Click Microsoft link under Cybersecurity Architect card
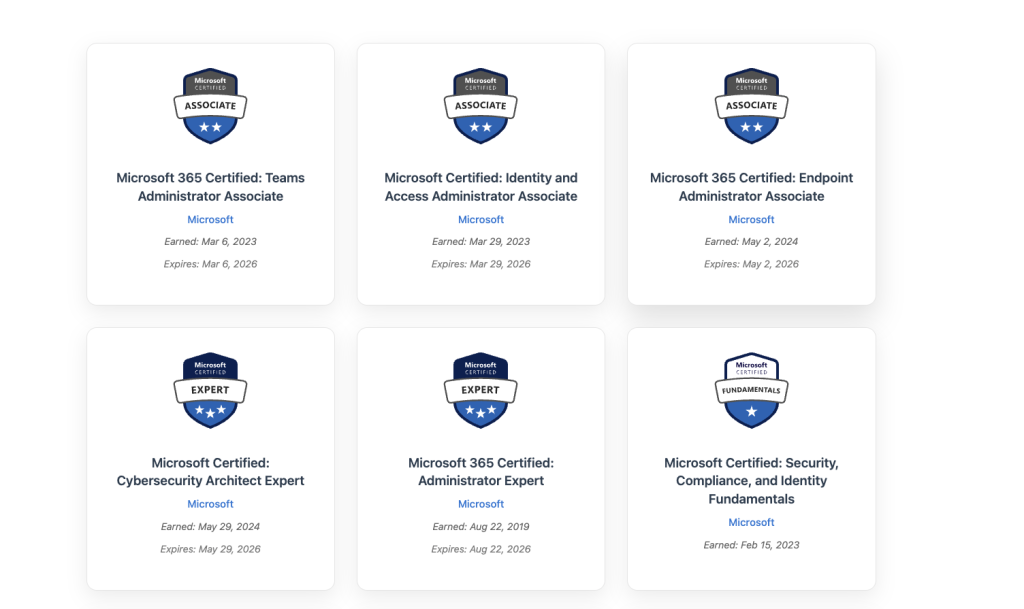The image size is (1024, 609). pyautogui.click(x=210, y=504)
